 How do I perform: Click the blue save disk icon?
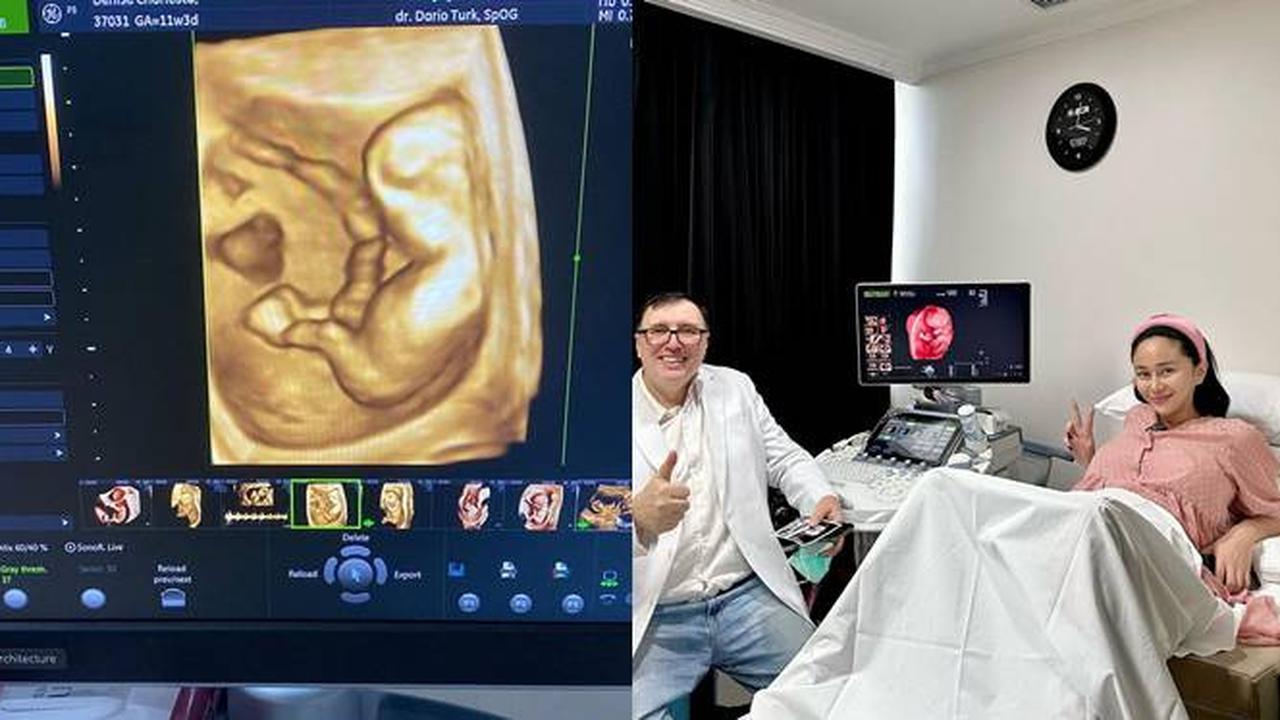pyautogui.click(x=457, y=569)
